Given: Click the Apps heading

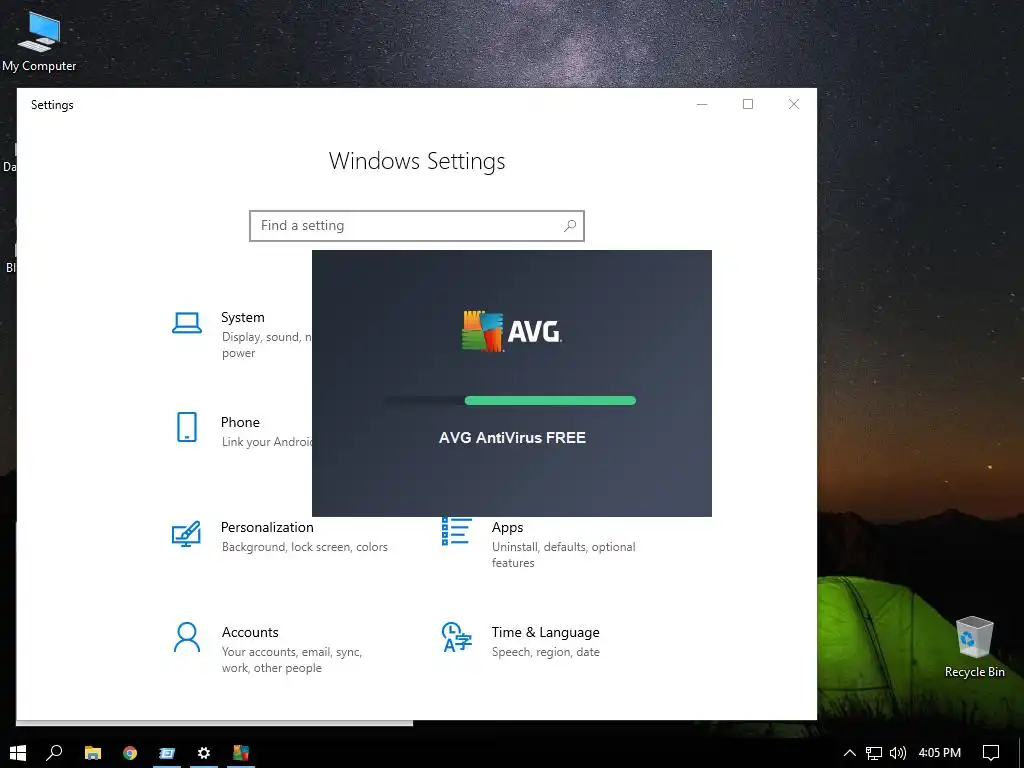Looking at the screenshot, I should (x=507, y=527).
